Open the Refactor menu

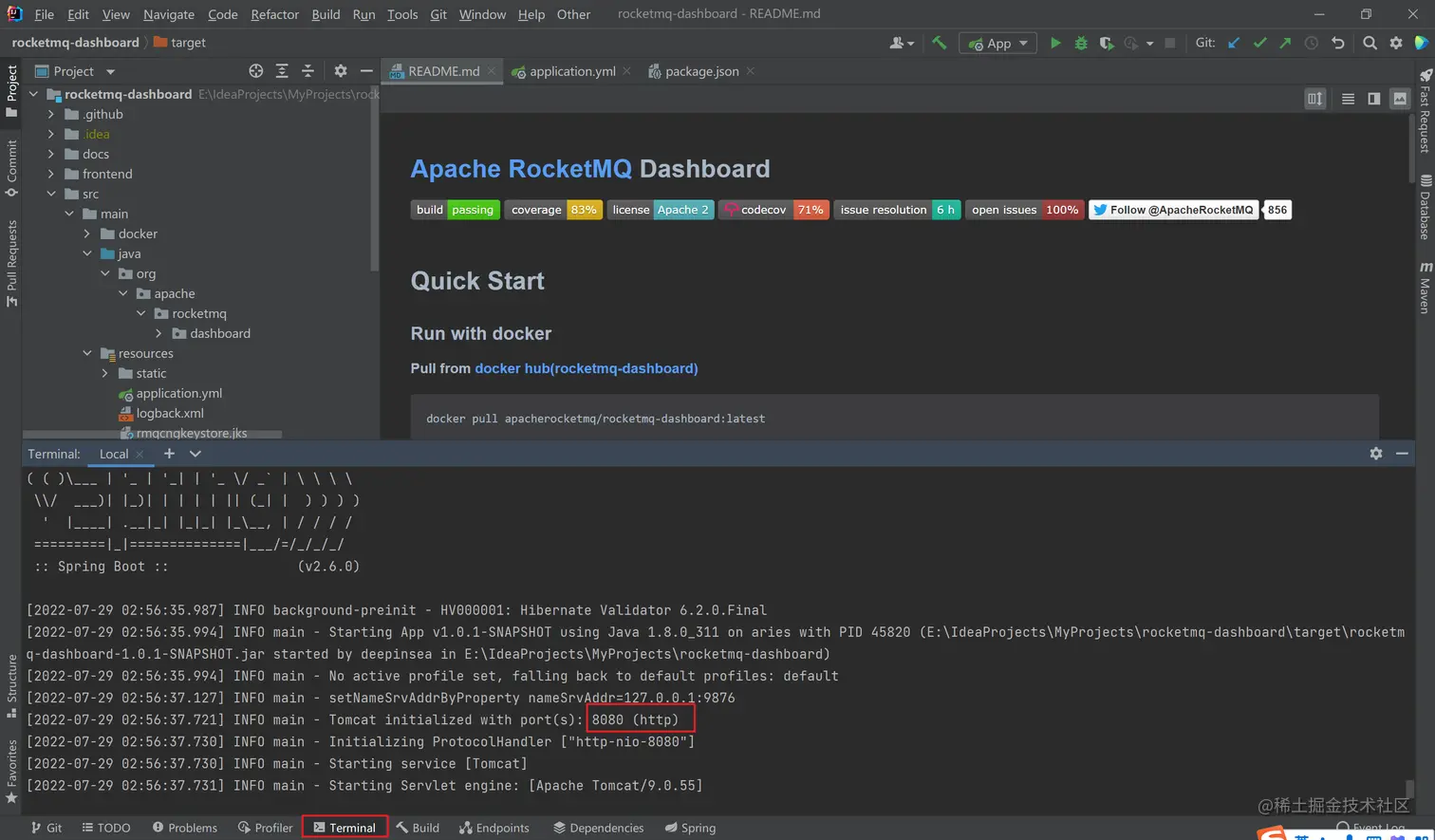(x=275, y=14)
